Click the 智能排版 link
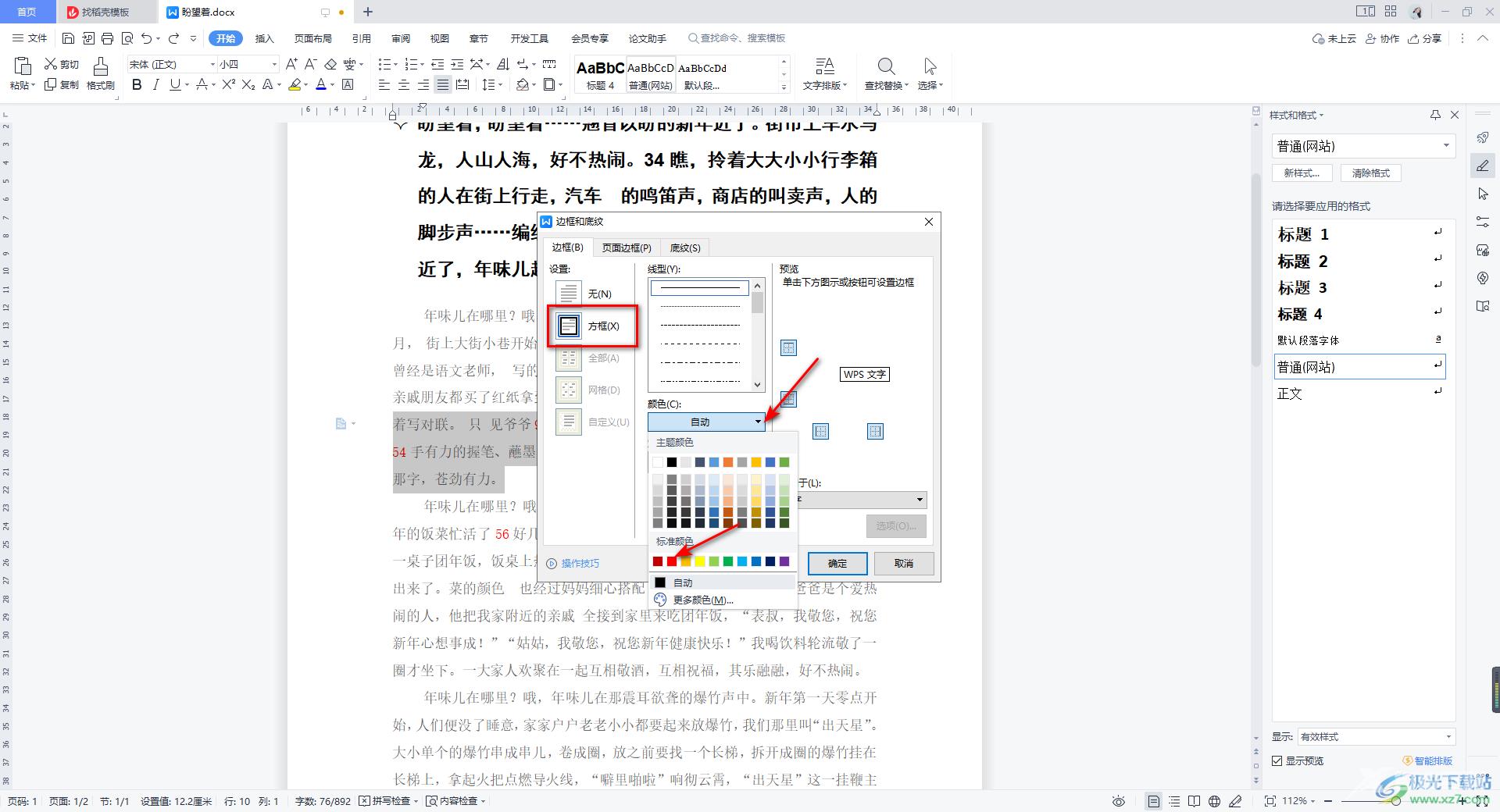 pyautogui.click(x=1427, y=760)
